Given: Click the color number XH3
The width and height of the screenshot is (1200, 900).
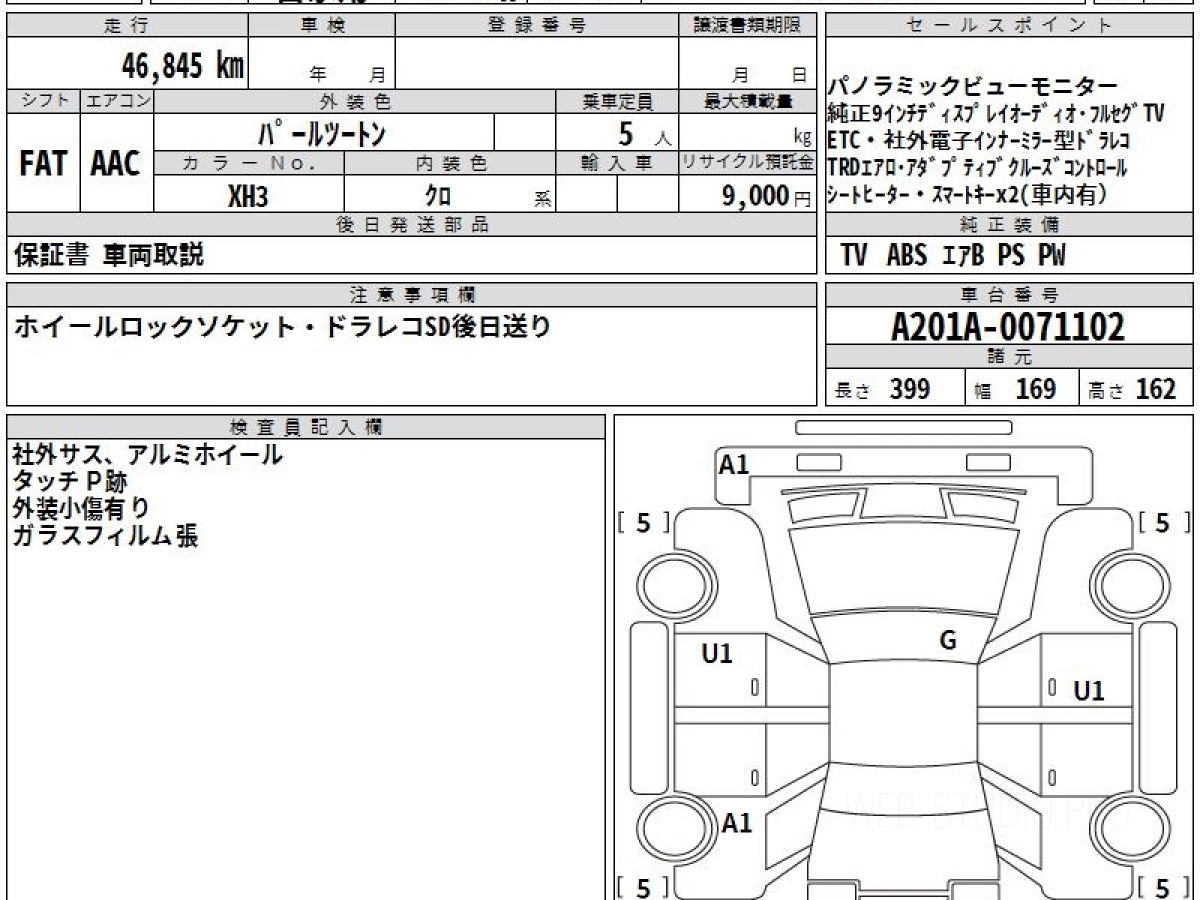Looking at the screenshot, I should [x=248, y=196].
